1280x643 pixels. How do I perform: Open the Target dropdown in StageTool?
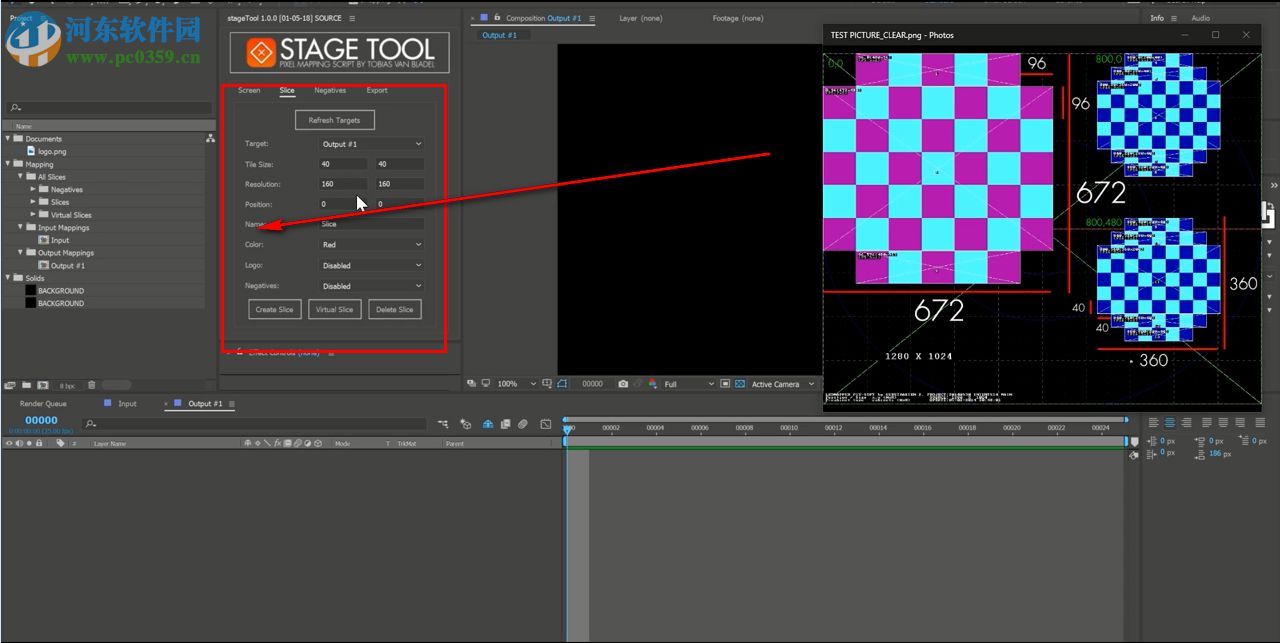point(370,143)
